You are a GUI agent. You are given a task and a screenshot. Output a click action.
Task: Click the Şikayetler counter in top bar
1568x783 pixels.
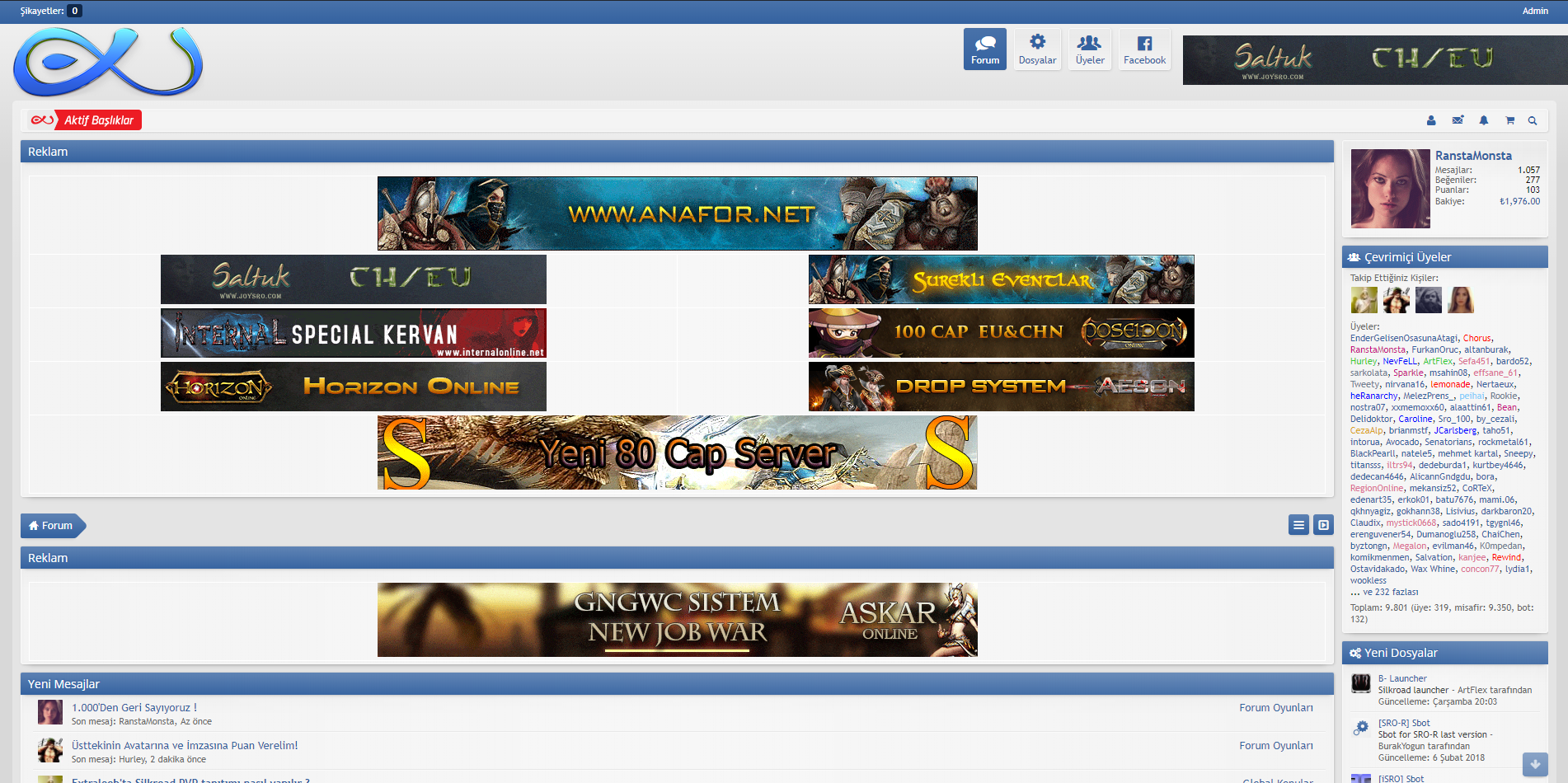(x=51, y=11)
